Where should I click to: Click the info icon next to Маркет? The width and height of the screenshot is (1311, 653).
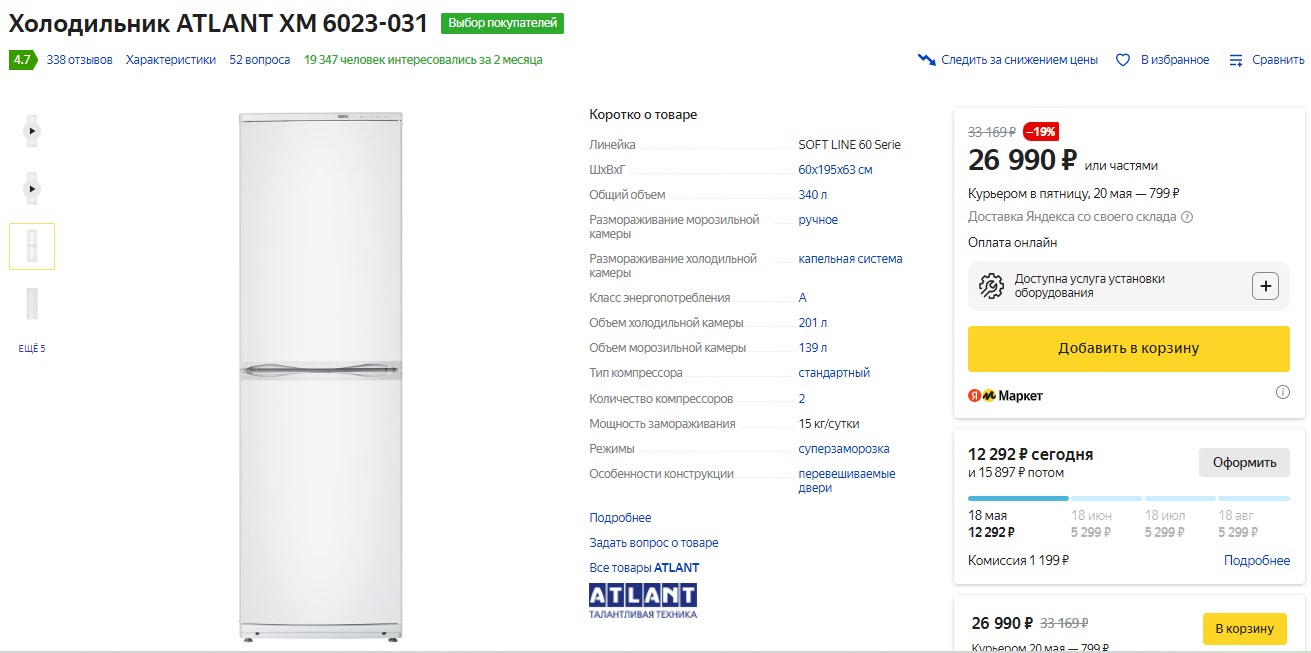pos(1283,393)
